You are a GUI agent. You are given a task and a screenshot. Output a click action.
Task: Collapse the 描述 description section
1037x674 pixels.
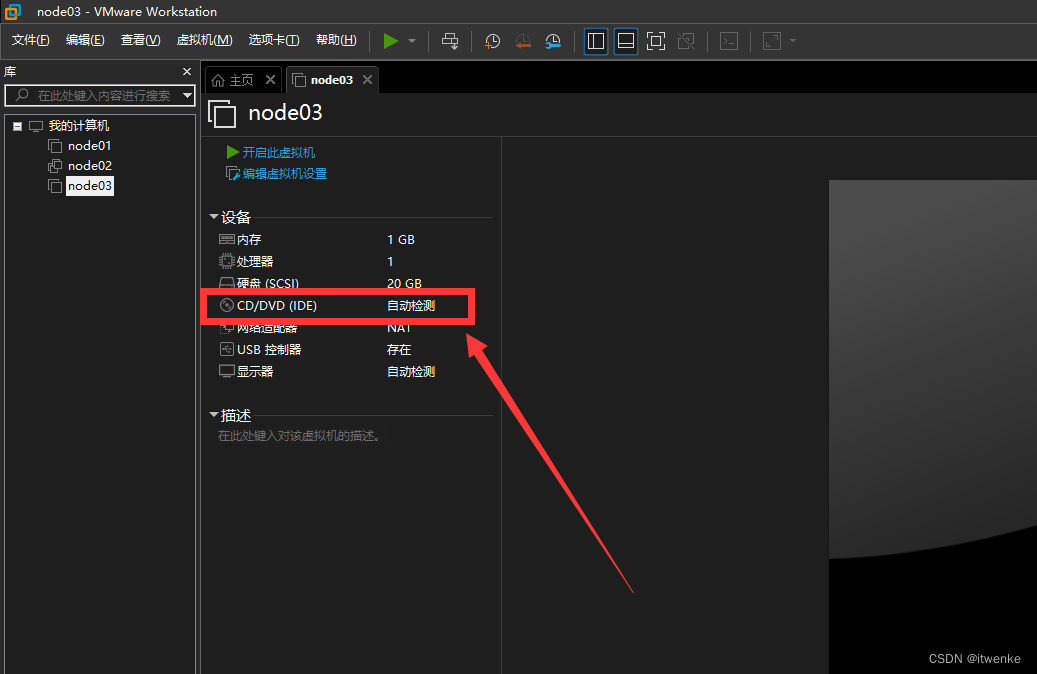click(x=214, y=415)
